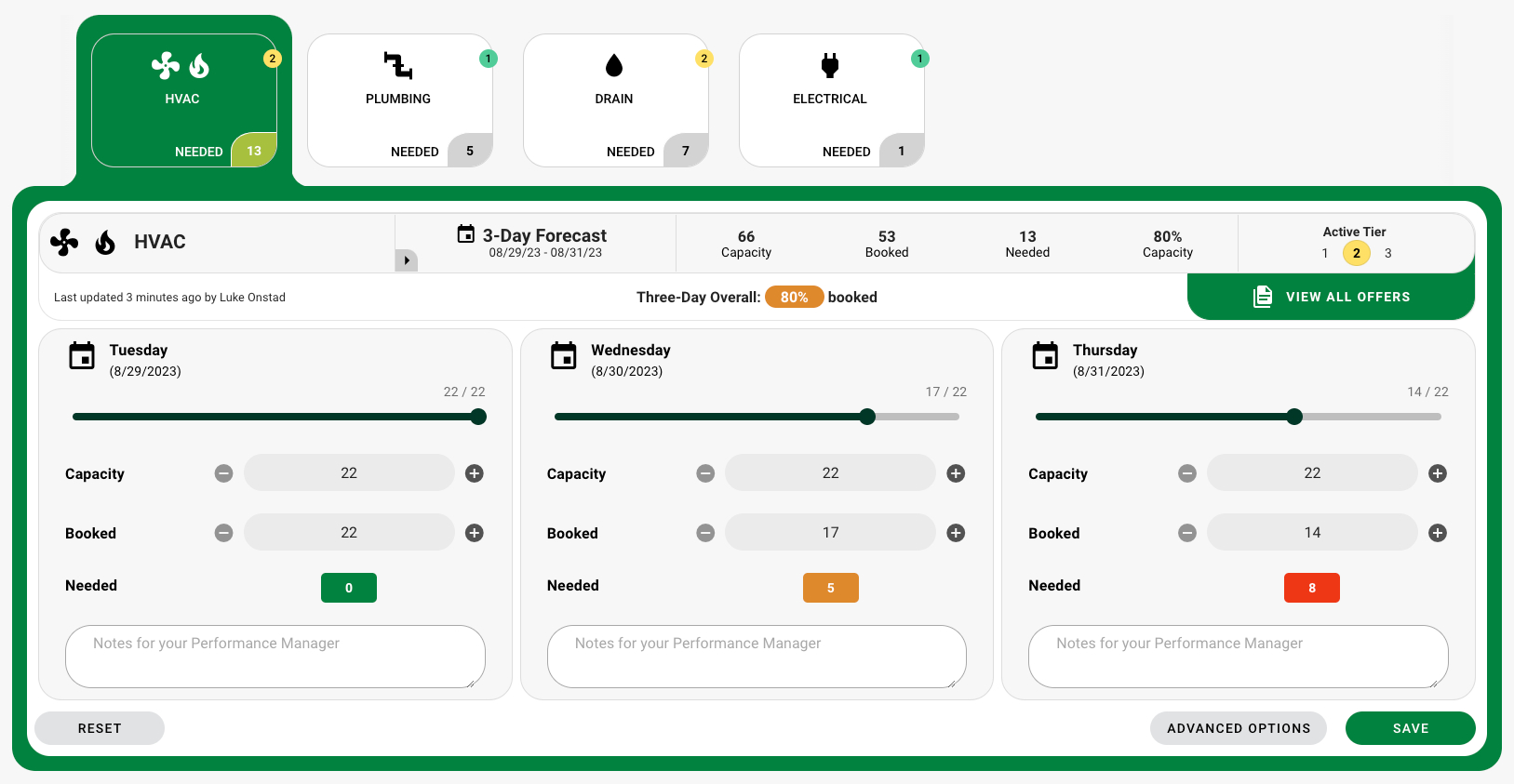The width and height of the screenshot is (1514, 784).
Task: Increase Thursday Booked with plus
Action: tap(1438, 533)
